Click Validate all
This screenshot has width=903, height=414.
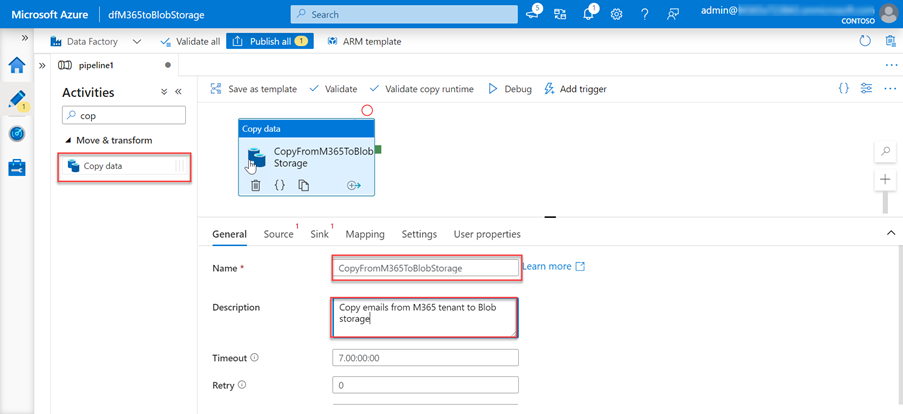(x=190, y=41)
